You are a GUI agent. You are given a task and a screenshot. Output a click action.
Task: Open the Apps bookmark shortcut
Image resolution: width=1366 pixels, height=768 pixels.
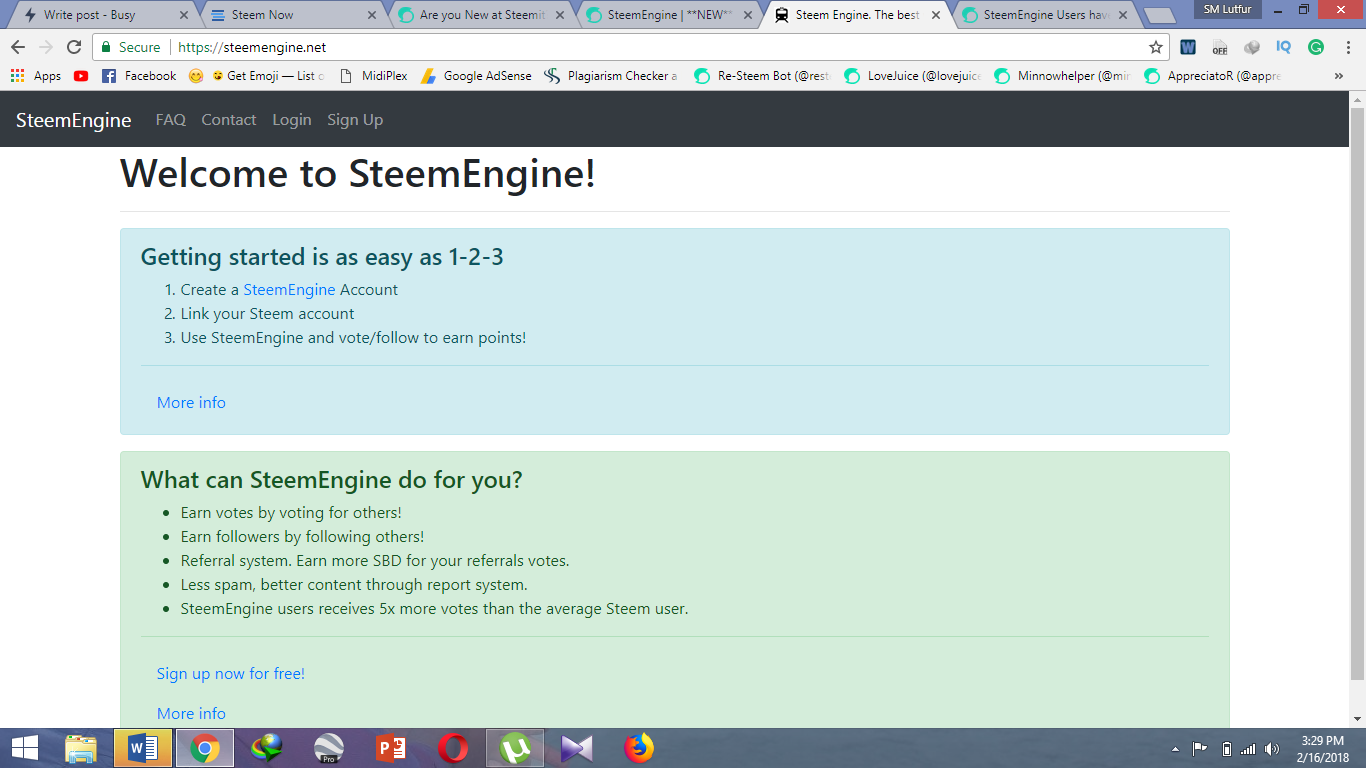36,76
